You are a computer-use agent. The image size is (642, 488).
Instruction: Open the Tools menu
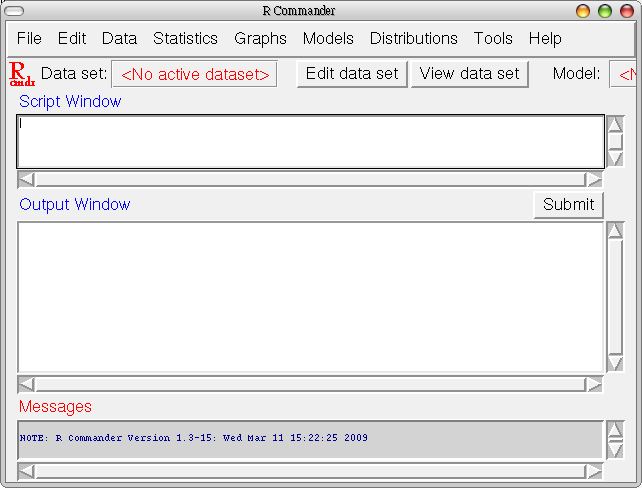coord(493,39)
